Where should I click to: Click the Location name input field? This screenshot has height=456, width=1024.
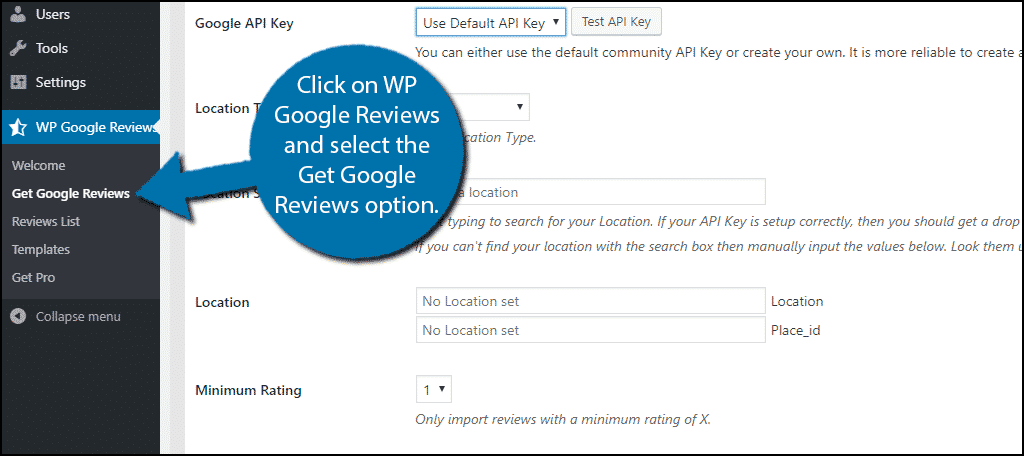(590, 301)
